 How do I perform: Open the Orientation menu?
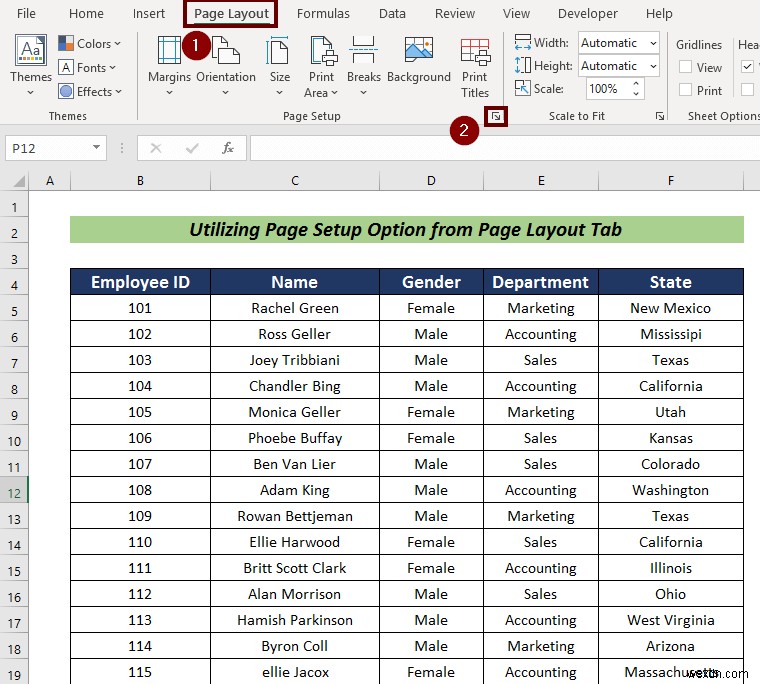pyautogui.click(x=226, y=65)
